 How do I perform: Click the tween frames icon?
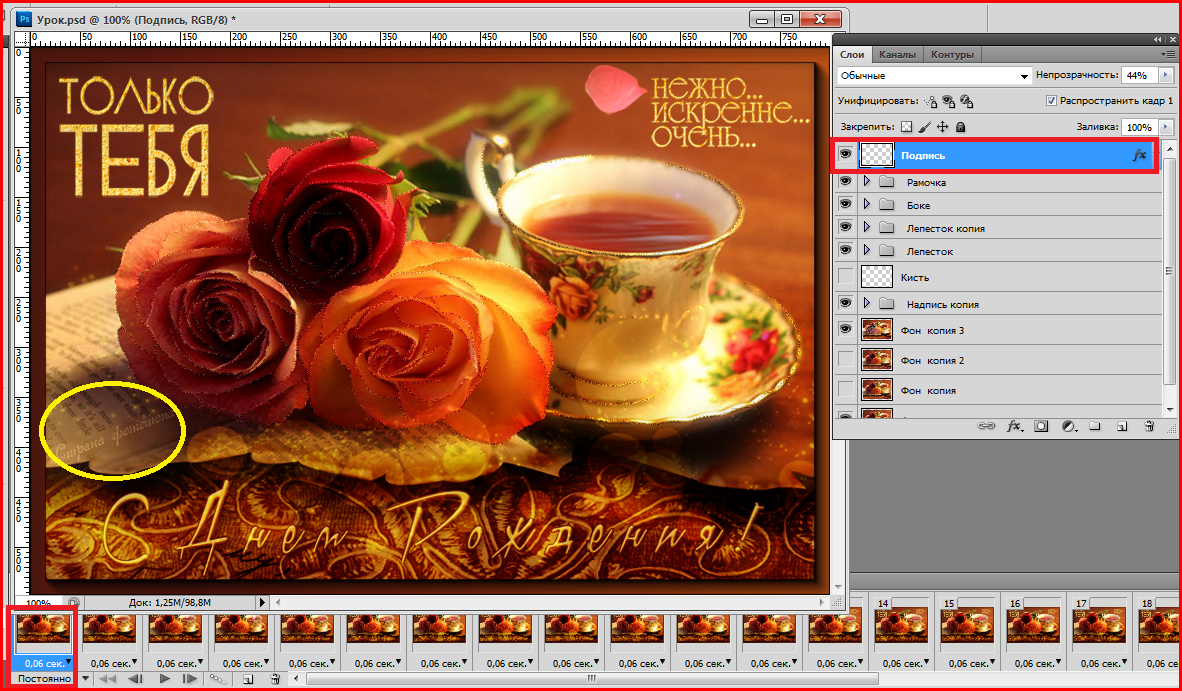[x=218, y=679]
